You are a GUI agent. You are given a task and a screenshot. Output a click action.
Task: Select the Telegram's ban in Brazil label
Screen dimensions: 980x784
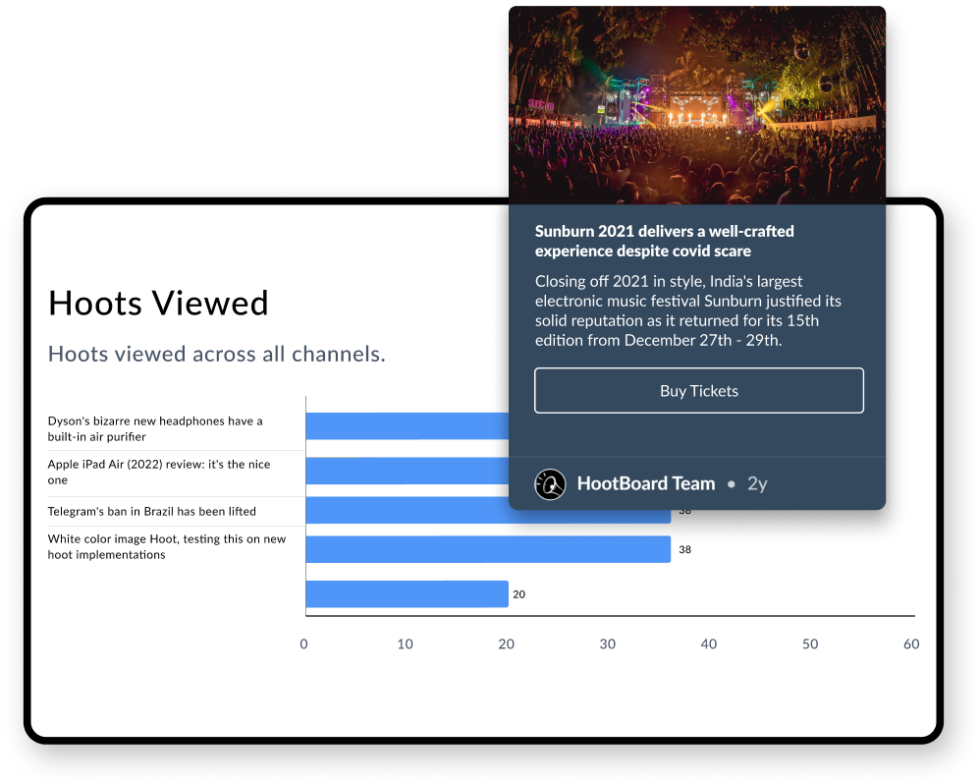(152, 511)
